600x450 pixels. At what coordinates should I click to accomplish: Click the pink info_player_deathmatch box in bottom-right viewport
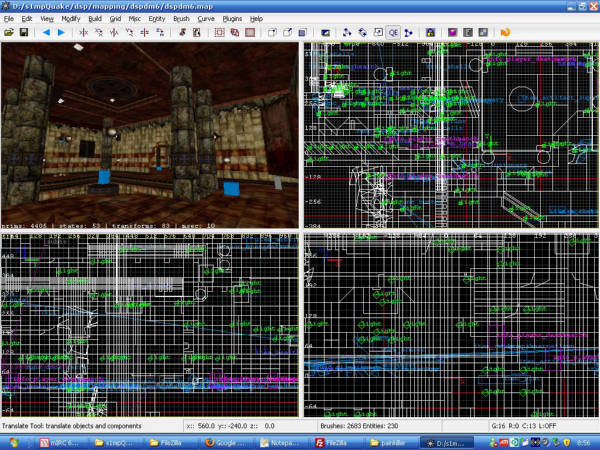coord(497,335)
